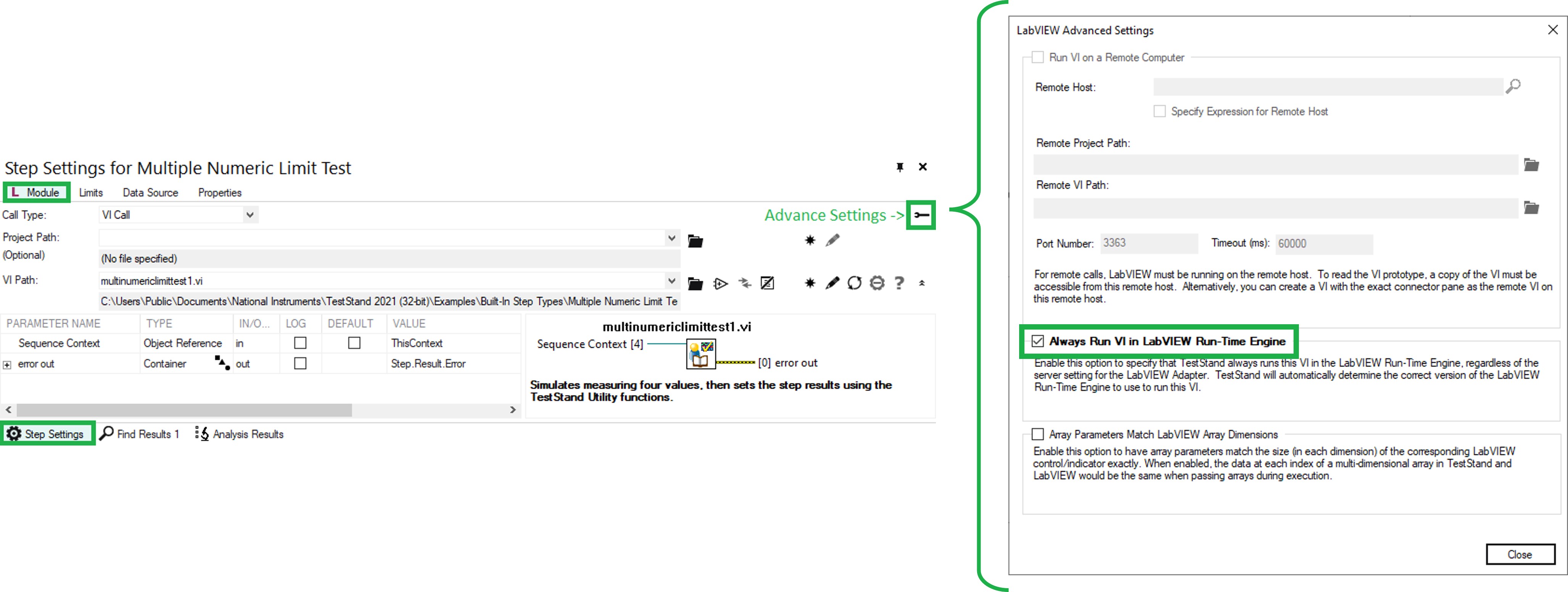Click the VI icon in the connector pane preview
Viewport: 1568px width, 592px height.
[x=701, y=354]
